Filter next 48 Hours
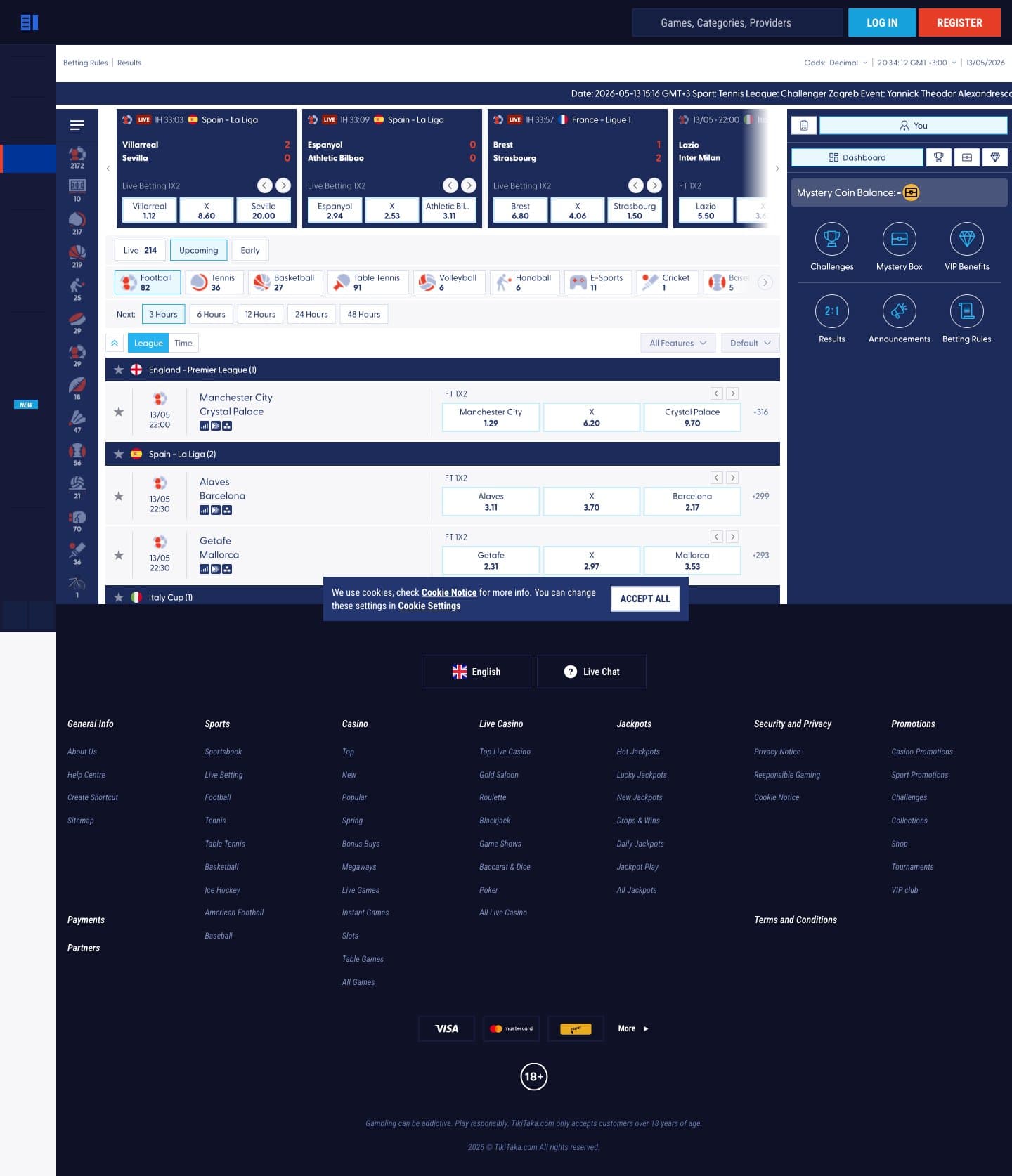This screenshot has width=1012, height=1176. [x=364, y=314]
